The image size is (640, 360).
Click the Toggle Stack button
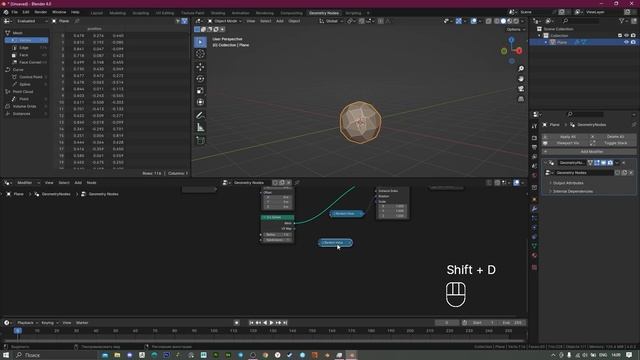tap(613, 143)
